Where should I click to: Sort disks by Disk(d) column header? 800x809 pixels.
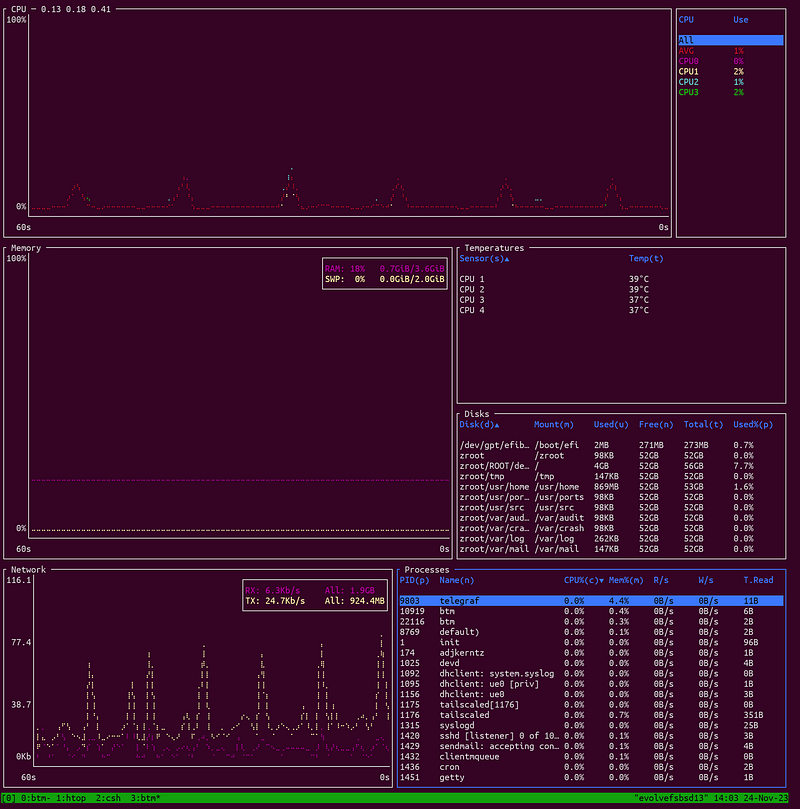(x=479, y=425)
